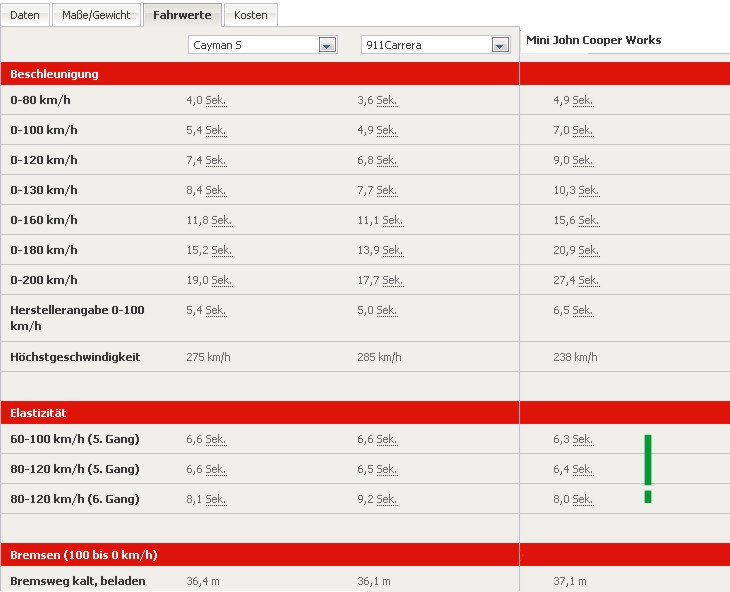Click the Sek. link after 911Carrera 4,9
Viewport: 730px width, 592px height.
pyautogui.click(x=387, y=130)
